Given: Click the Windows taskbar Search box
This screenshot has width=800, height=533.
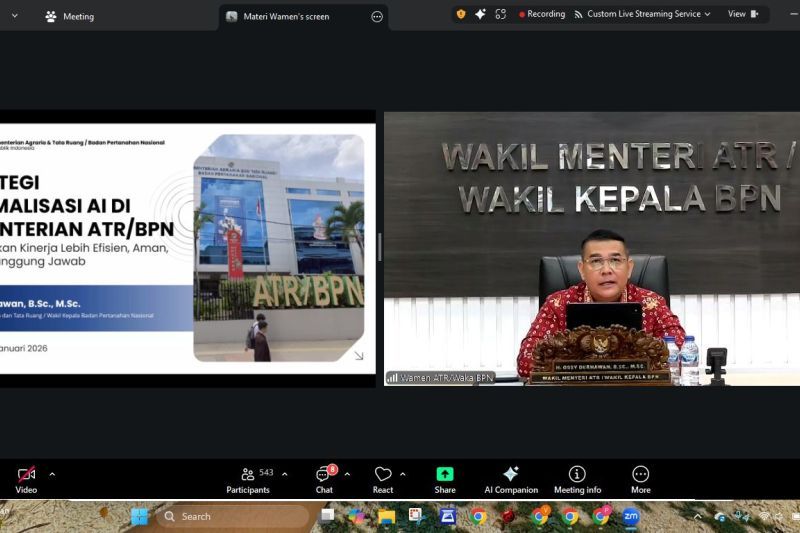Looking at the screenshot, I should (232, 516).
